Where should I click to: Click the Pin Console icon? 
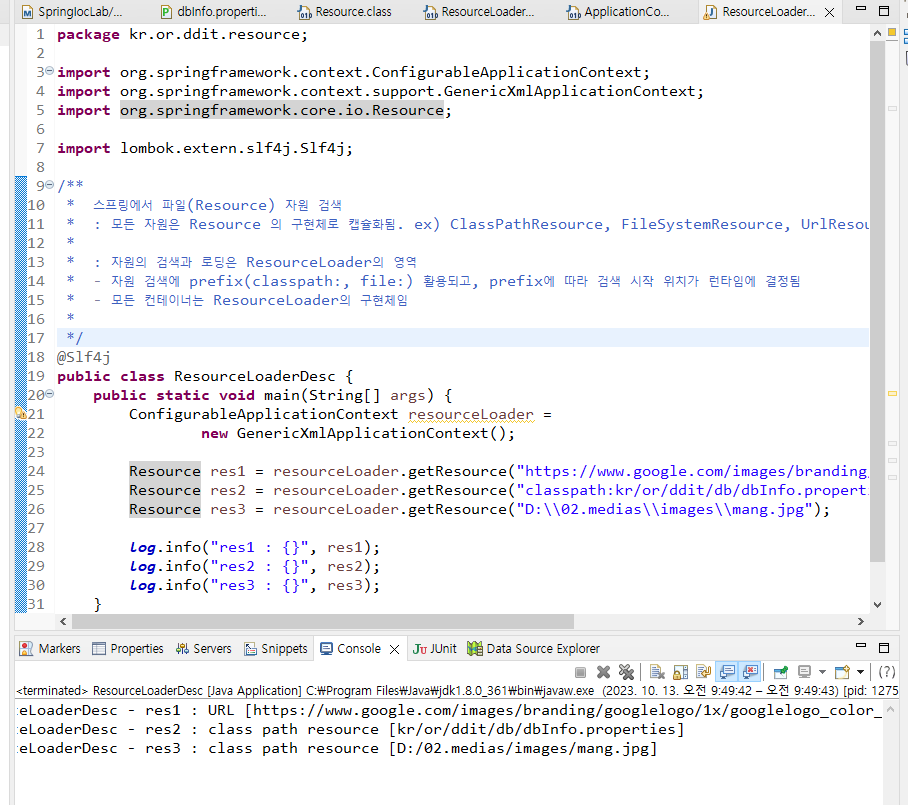[x=781, y=672]
